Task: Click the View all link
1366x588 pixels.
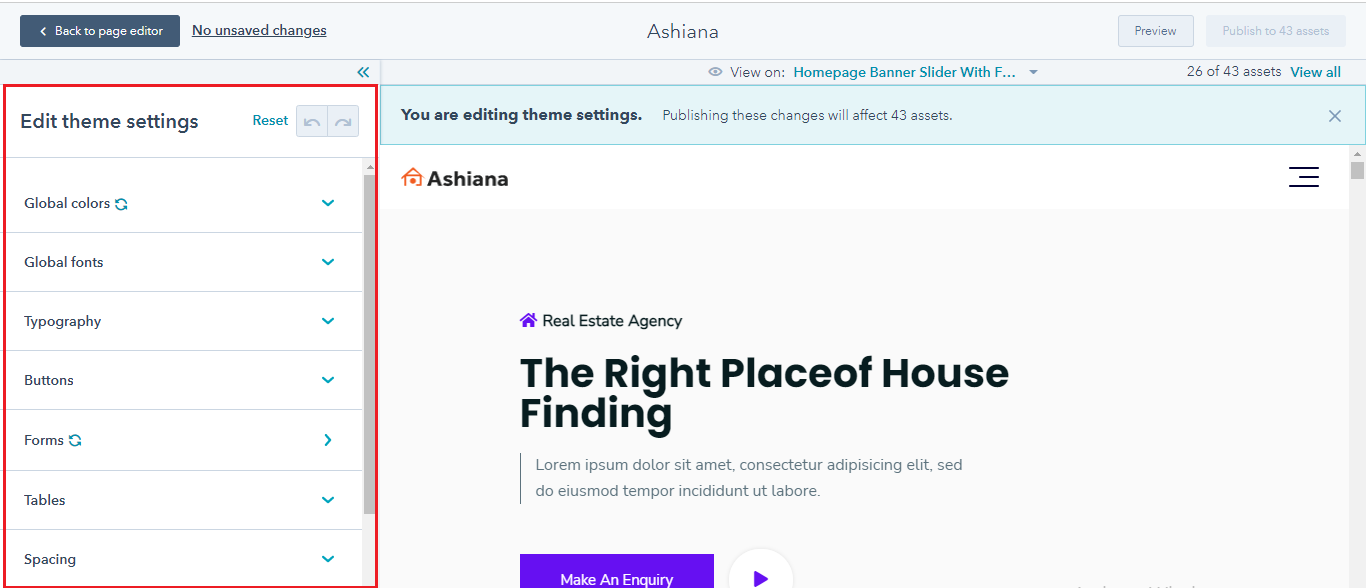Action: click(x=1315, y=72)
